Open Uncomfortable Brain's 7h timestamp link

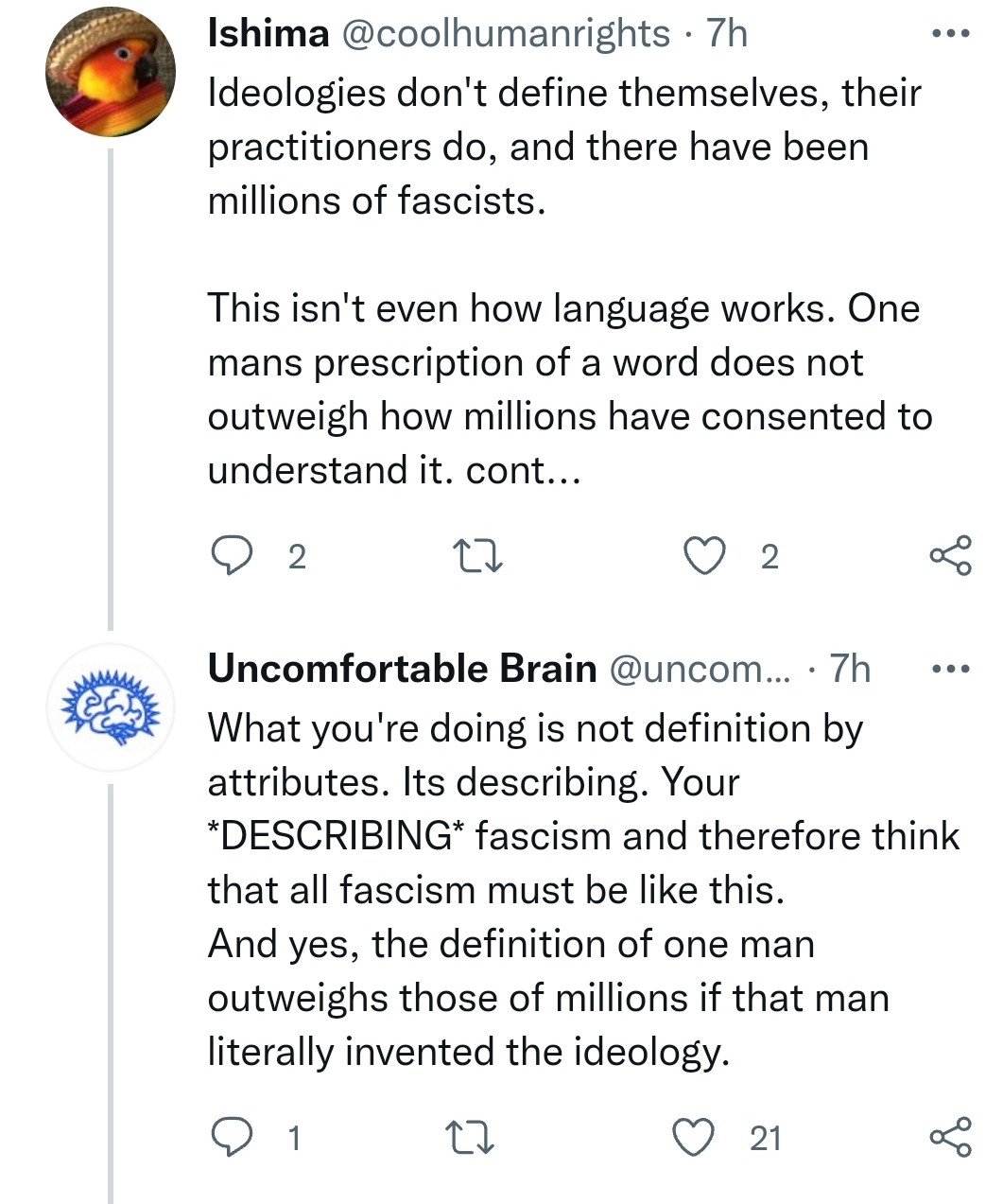849,669
